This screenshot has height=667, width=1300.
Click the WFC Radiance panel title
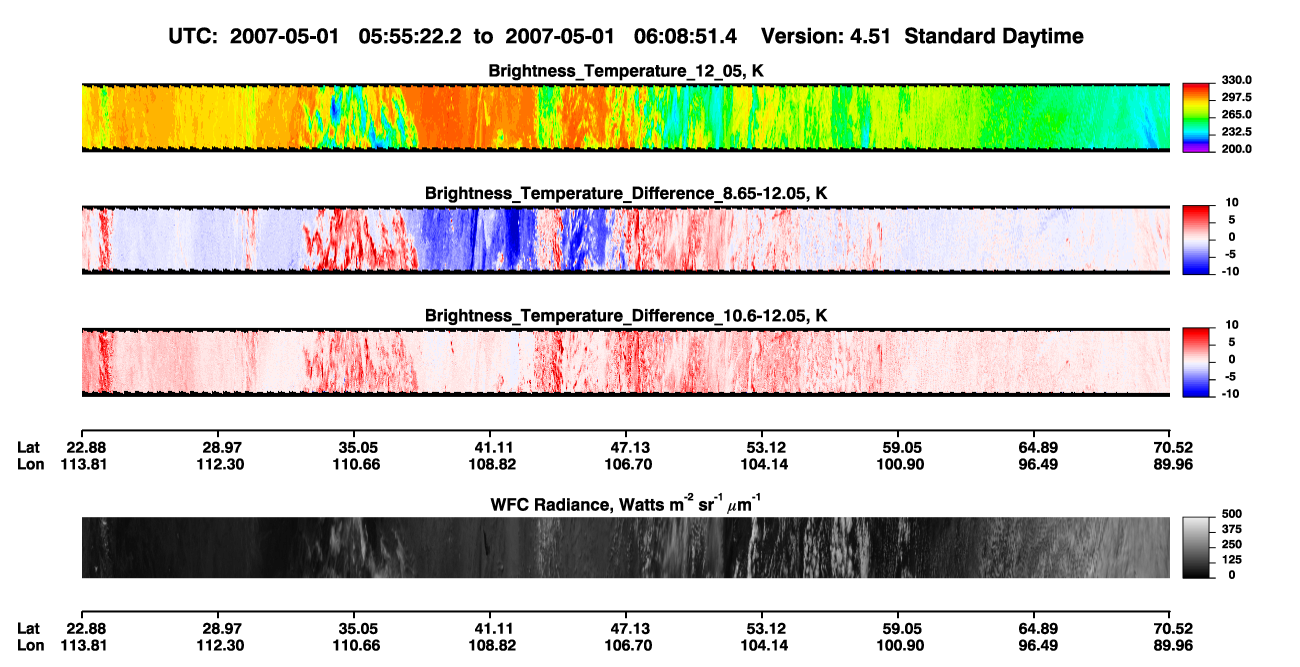coord(626,504)
